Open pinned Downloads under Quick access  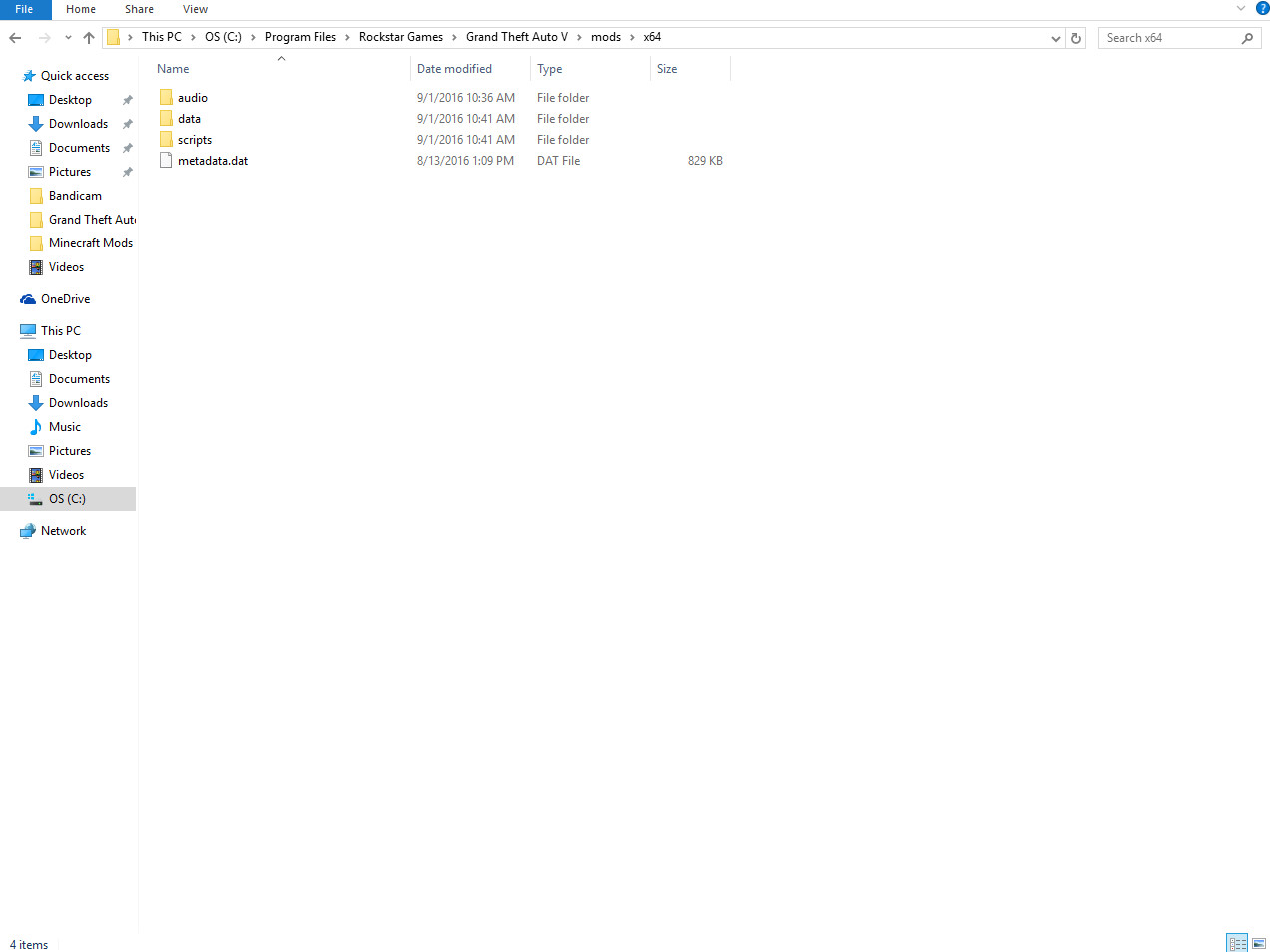[x=78, y=124]
